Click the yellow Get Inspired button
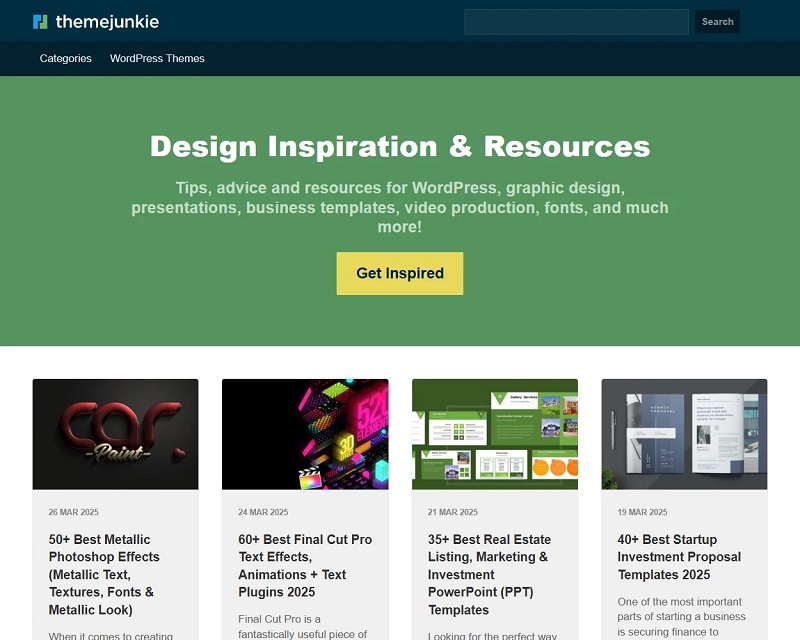Screen dimensions: 800x640 coord(400,273)
